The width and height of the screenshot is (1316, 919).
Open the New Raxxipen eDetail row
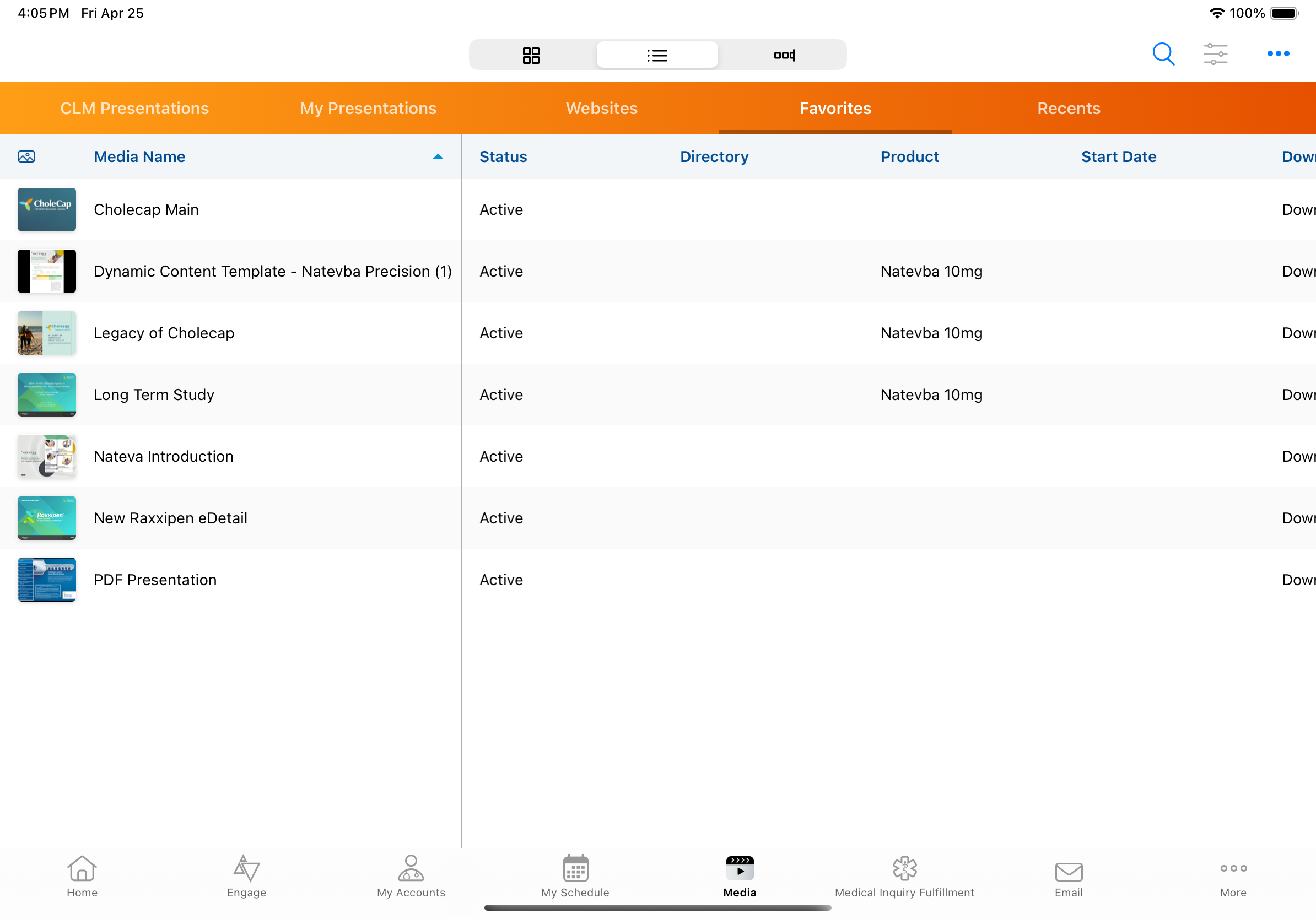pos(171,518)
